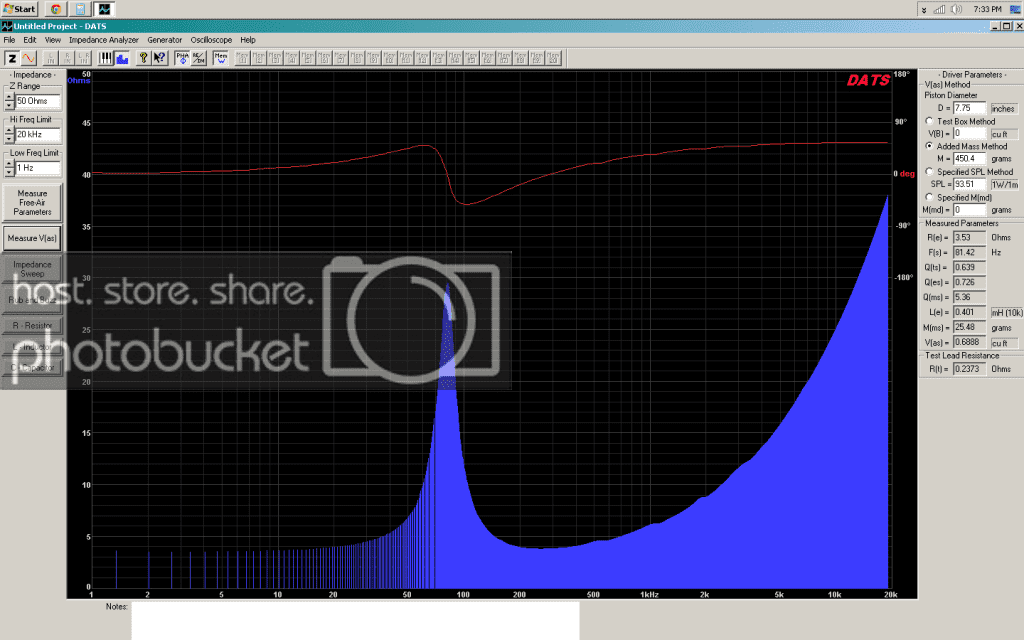Toggle the RE/IM display icon
The image size is (1024, 640).
click(x=199, y=58)
